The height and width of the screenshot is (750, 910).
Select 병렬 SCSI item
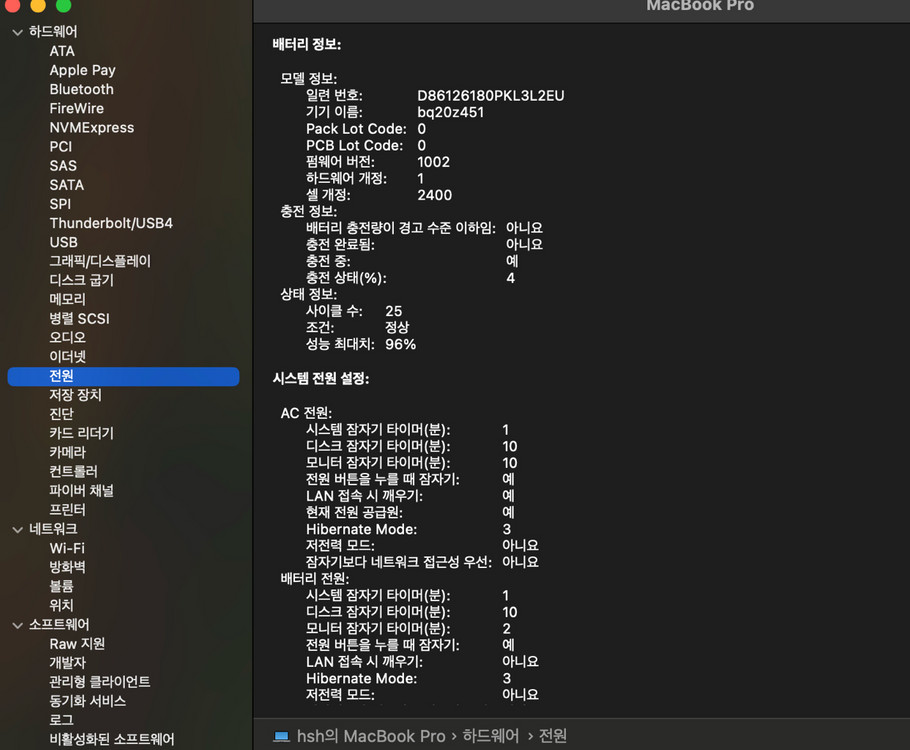tap(79, 319)
